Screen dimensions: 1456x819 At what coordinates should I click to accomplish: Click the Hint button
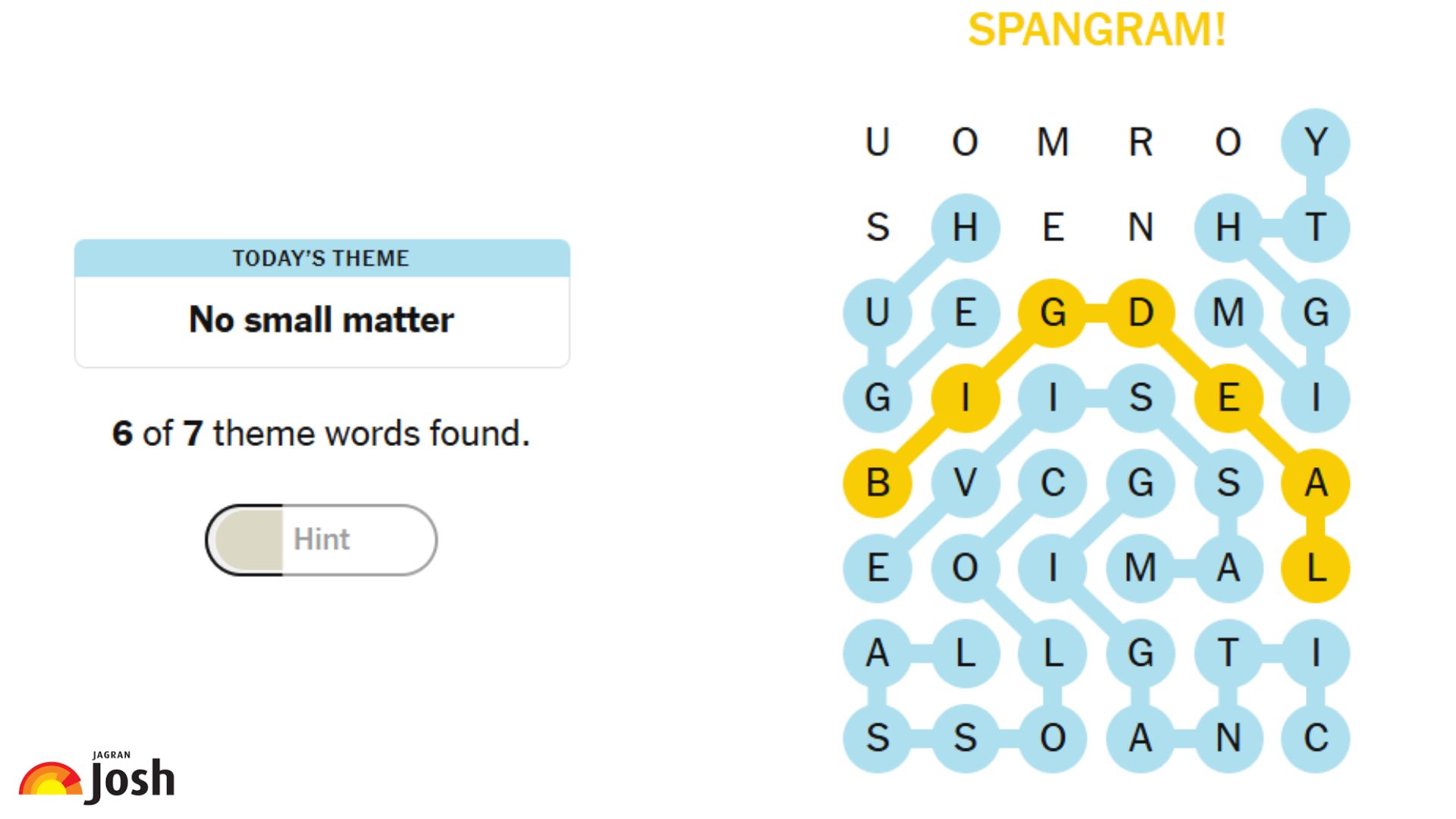[x=322, y=540]
